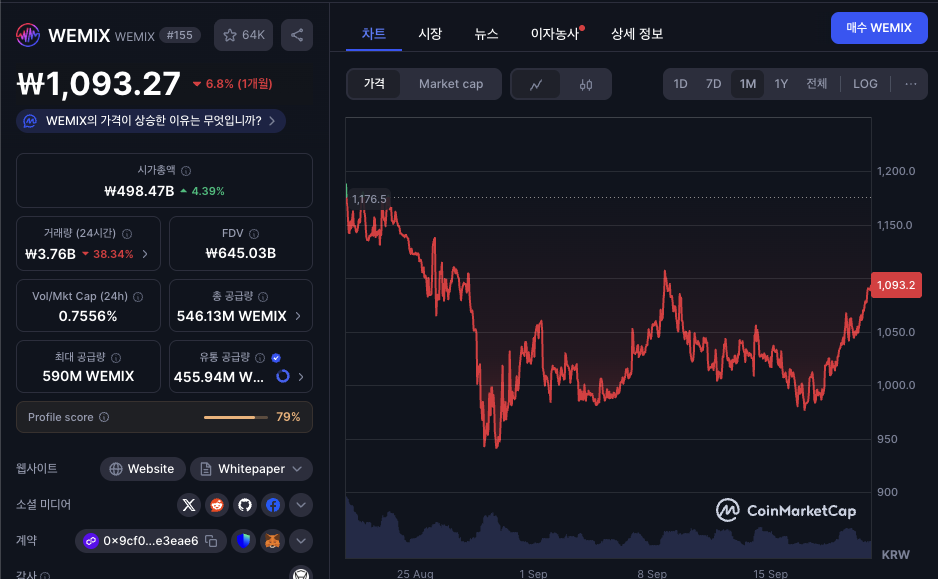Copy the contract address 0x9cf0...e3eae6
938x579 pixels.
pos(211,541)
